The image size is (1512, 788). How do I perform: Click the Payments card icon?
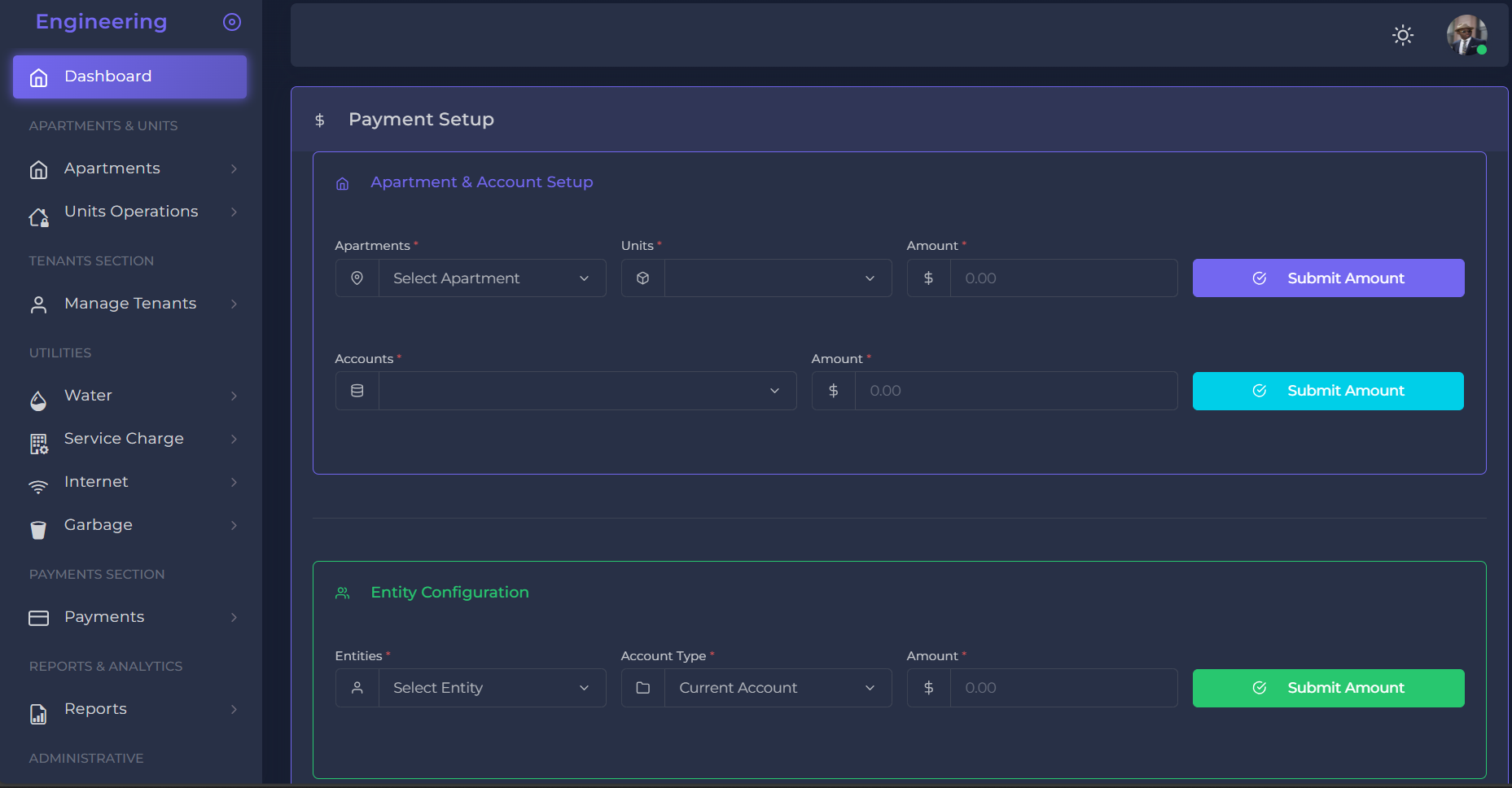coord(38,618)
